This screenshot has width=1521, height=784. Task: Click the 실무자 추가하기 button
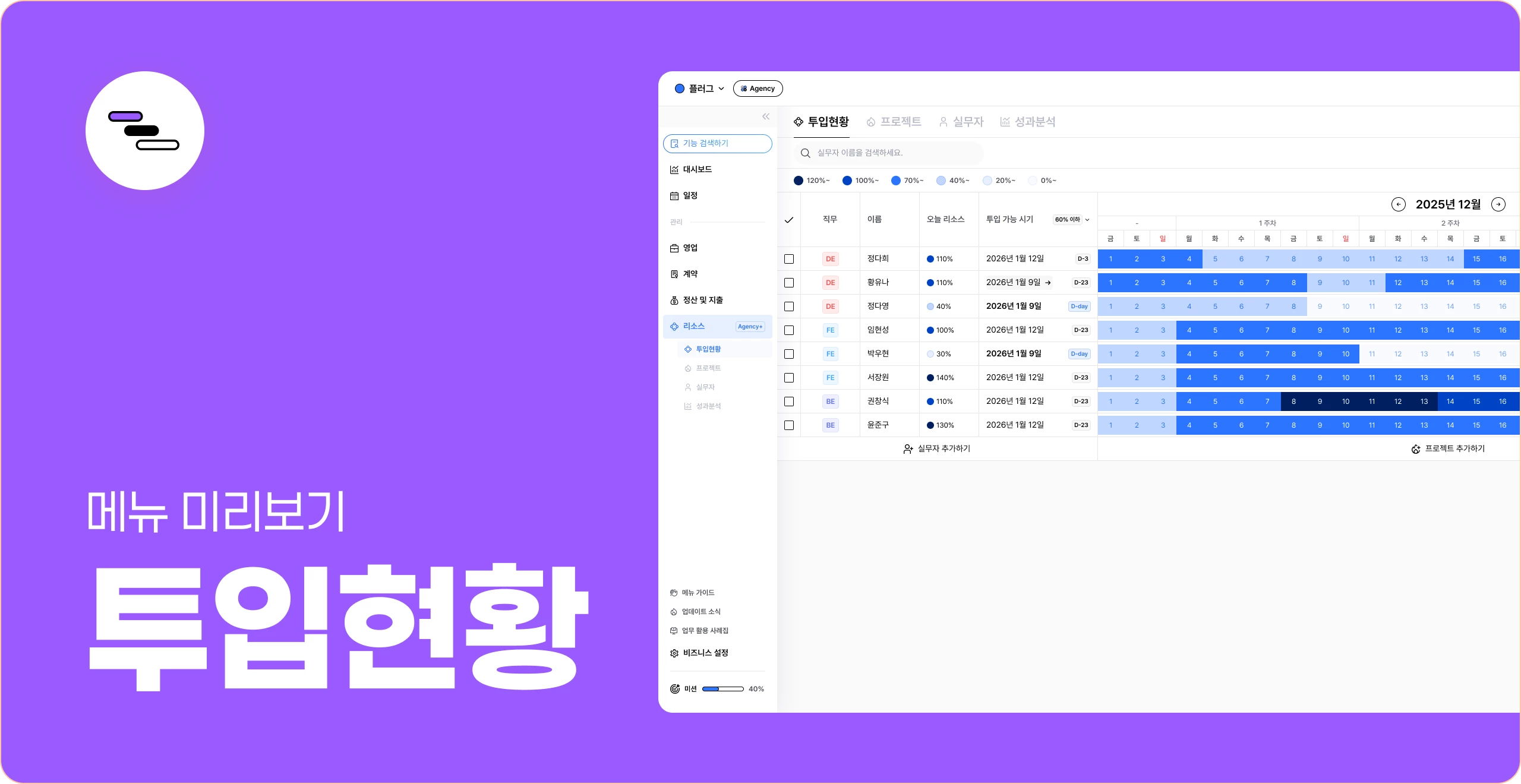[x=937, y=448]
